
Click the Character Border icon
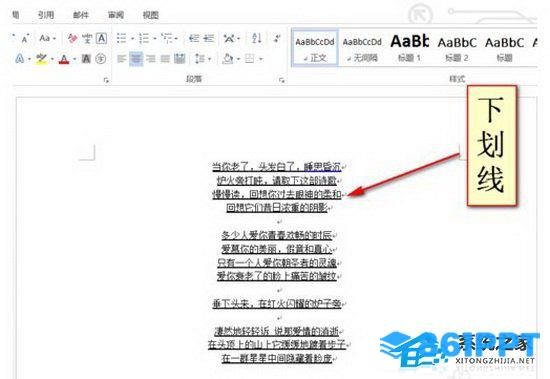101,38
